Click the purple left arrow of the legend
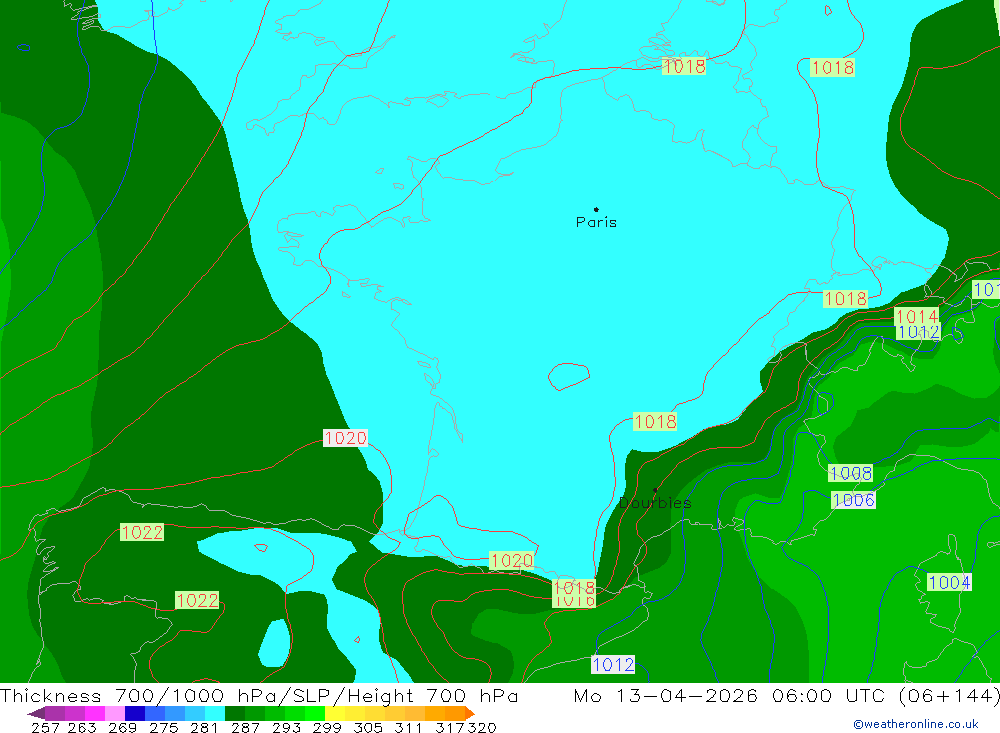This screenshot has height=733, width=1000. point(36,713)
